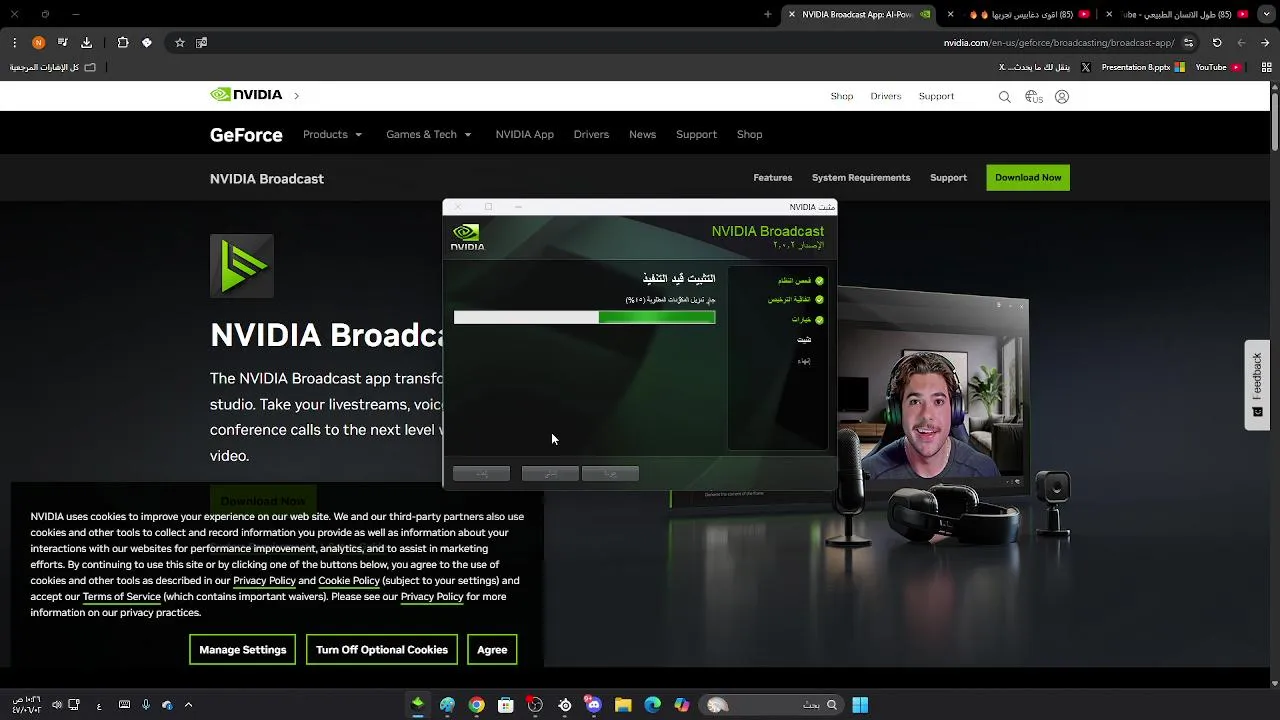Jump to the Features section link
1280x720 pixels.
[x=772, y=178]
